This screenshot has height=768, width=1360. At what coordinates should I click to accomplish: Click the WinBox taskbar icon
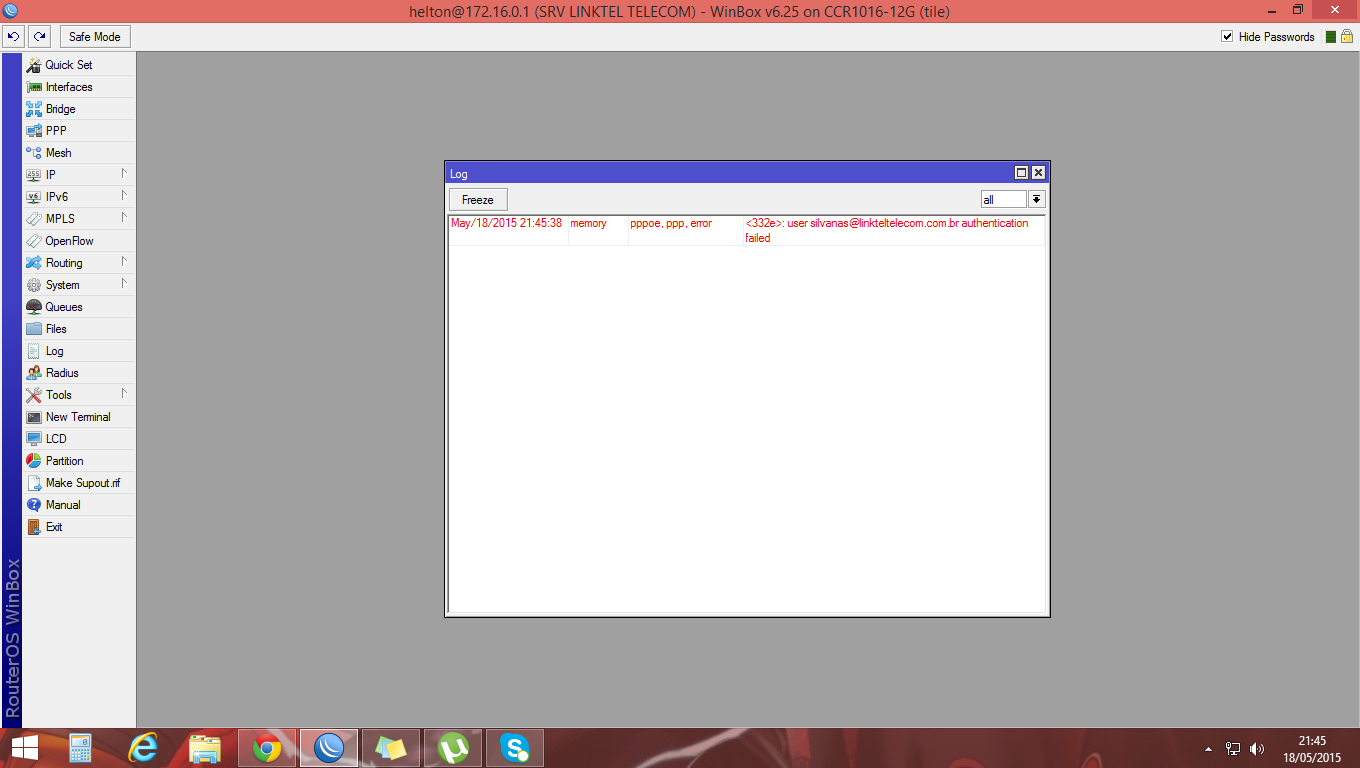(329, 748)
